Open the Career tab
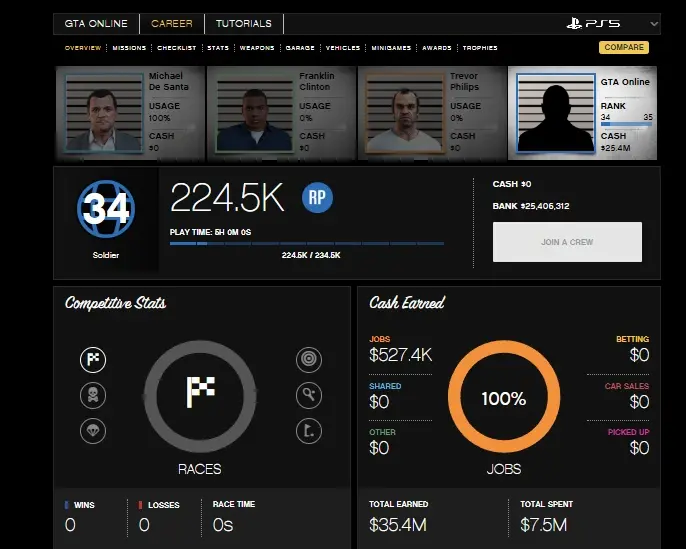Viewport: 686px width, 549px height. pos(172,24)
